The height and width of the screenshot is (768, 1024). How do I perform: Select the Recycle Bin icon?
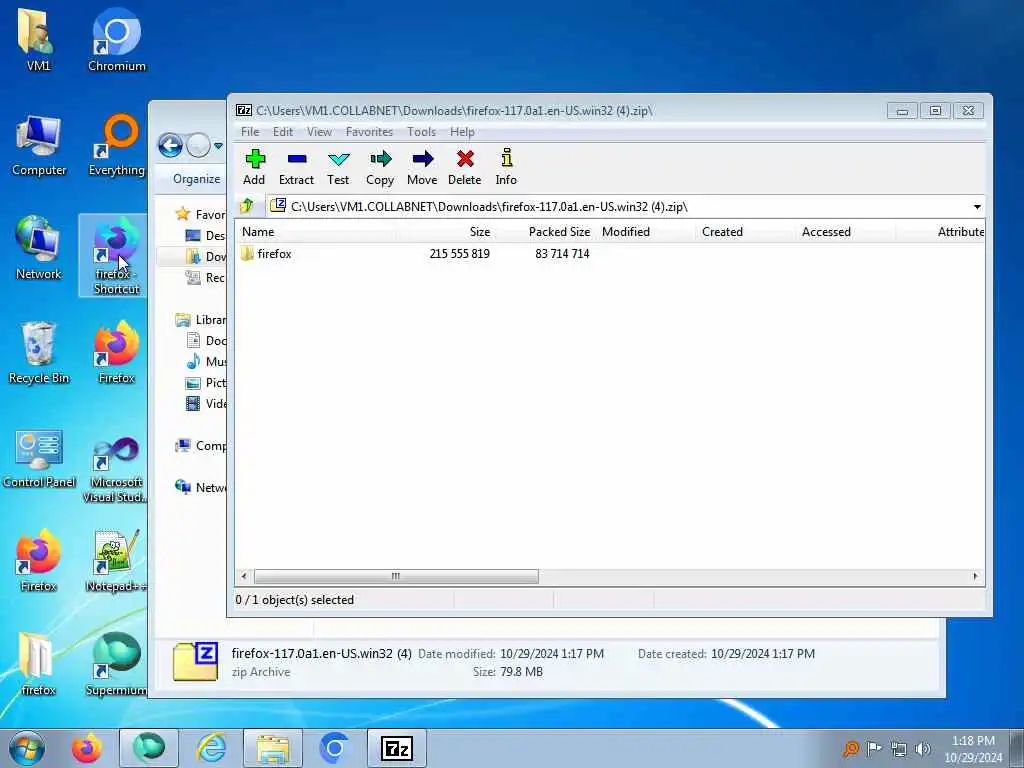coord(39,353)
